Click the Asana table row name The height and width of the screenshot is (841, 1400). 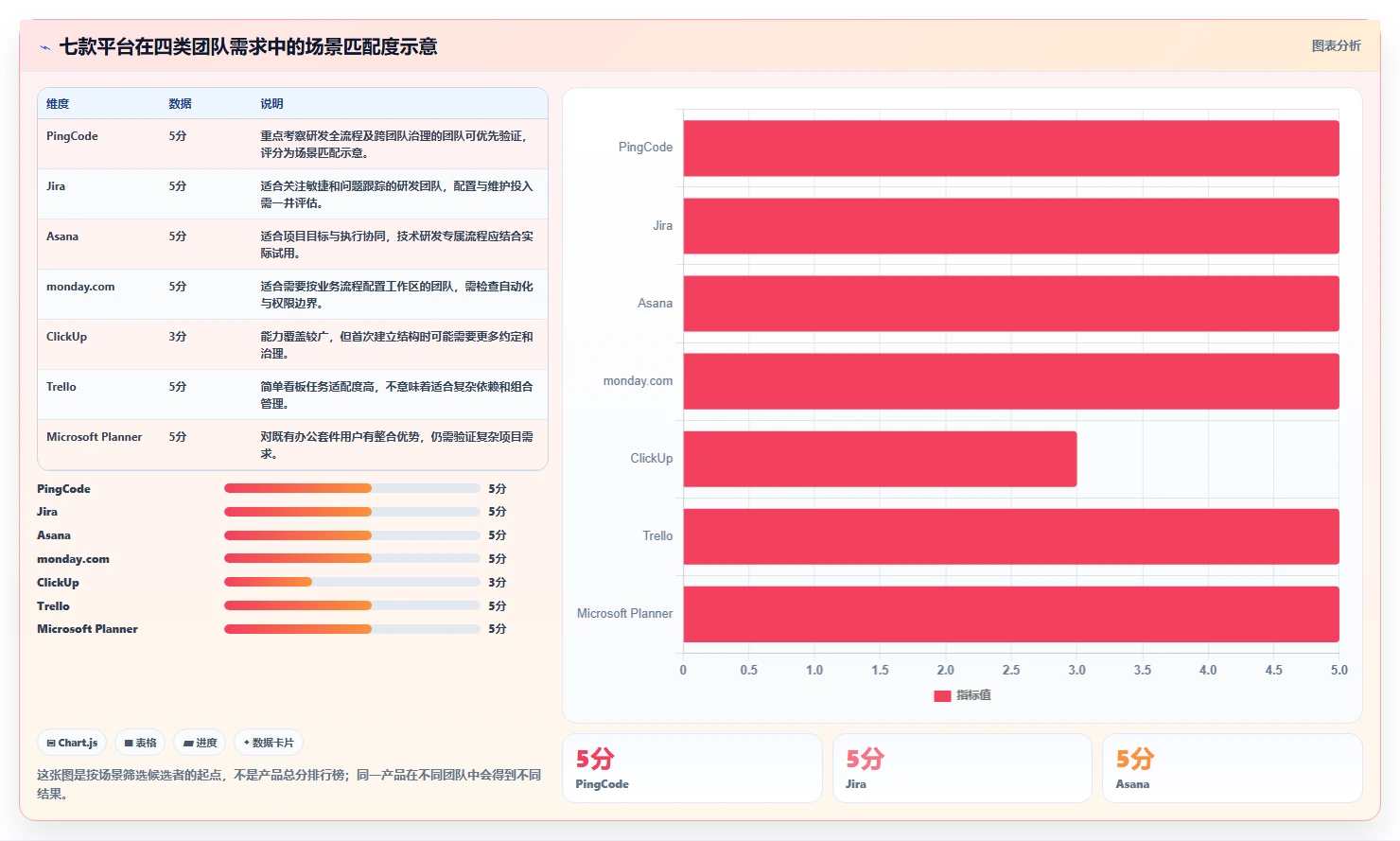tap(62, 237)
